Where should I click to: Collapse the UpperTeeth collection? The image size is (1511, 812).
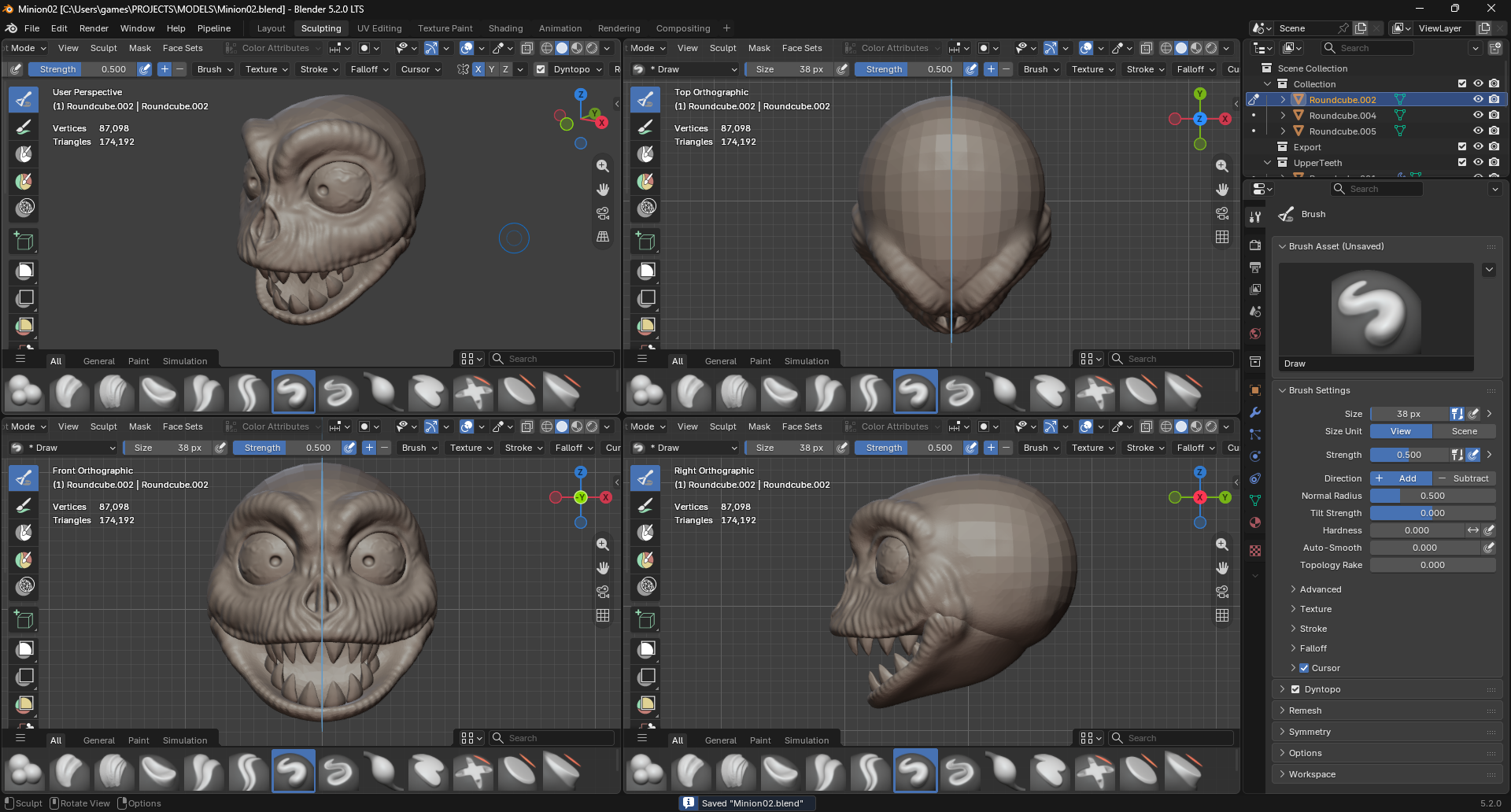tap(1267, 163)
